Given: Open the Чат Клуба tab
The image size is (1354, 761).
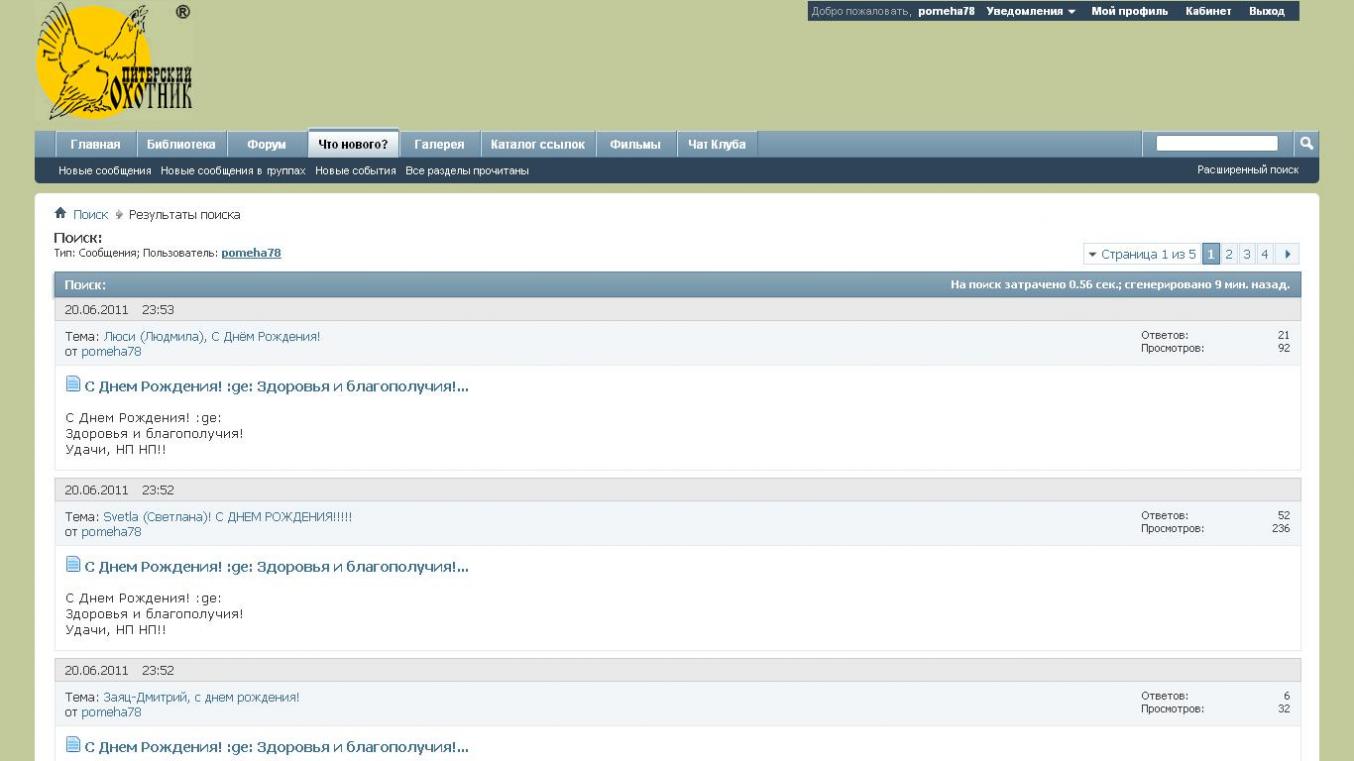Looking at the screenshot, I should point(716,145).
